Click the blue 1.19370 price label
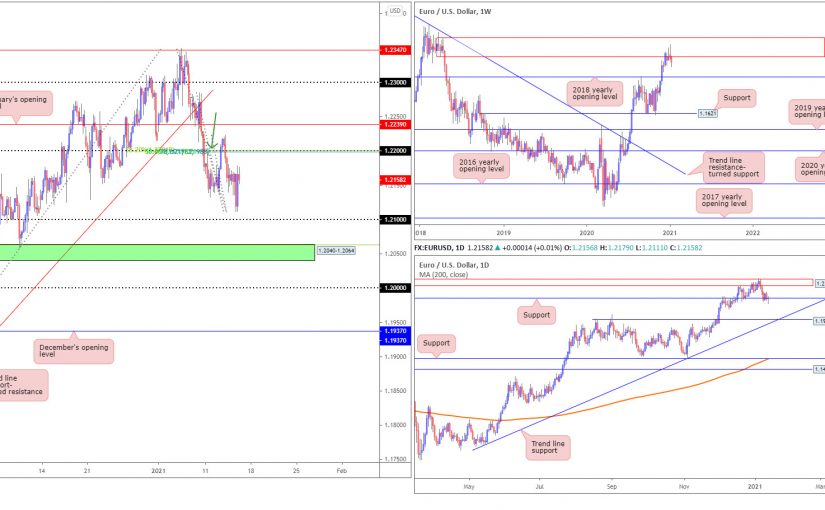Viewport: 825px width, 510px height. [394, 330]
